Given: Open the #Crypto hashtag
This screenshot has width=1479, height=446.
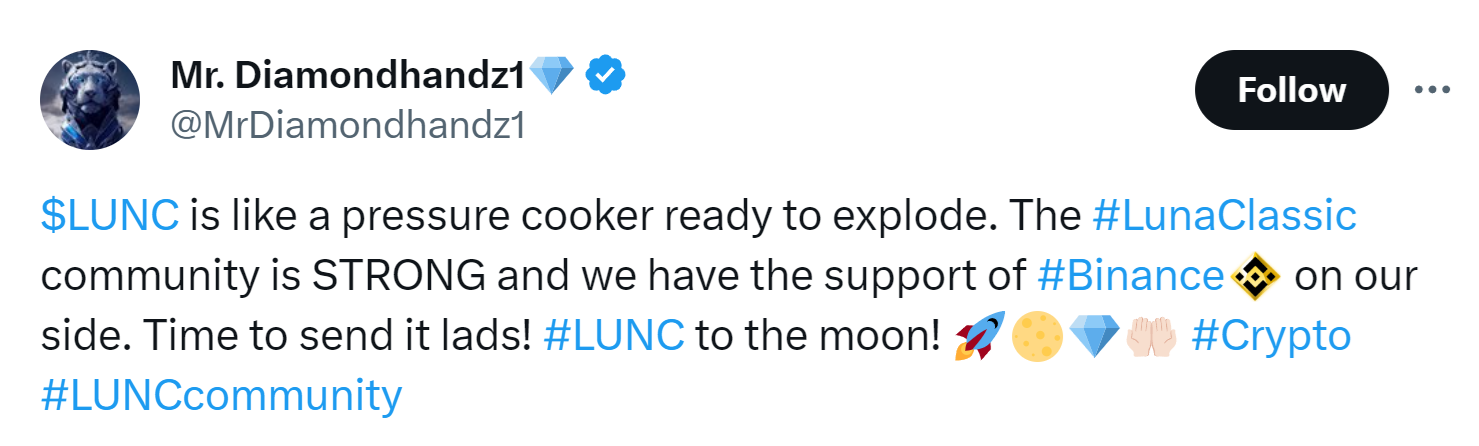Looking at the screenshot, I should pyautogui.click(x=1272, y=336).
